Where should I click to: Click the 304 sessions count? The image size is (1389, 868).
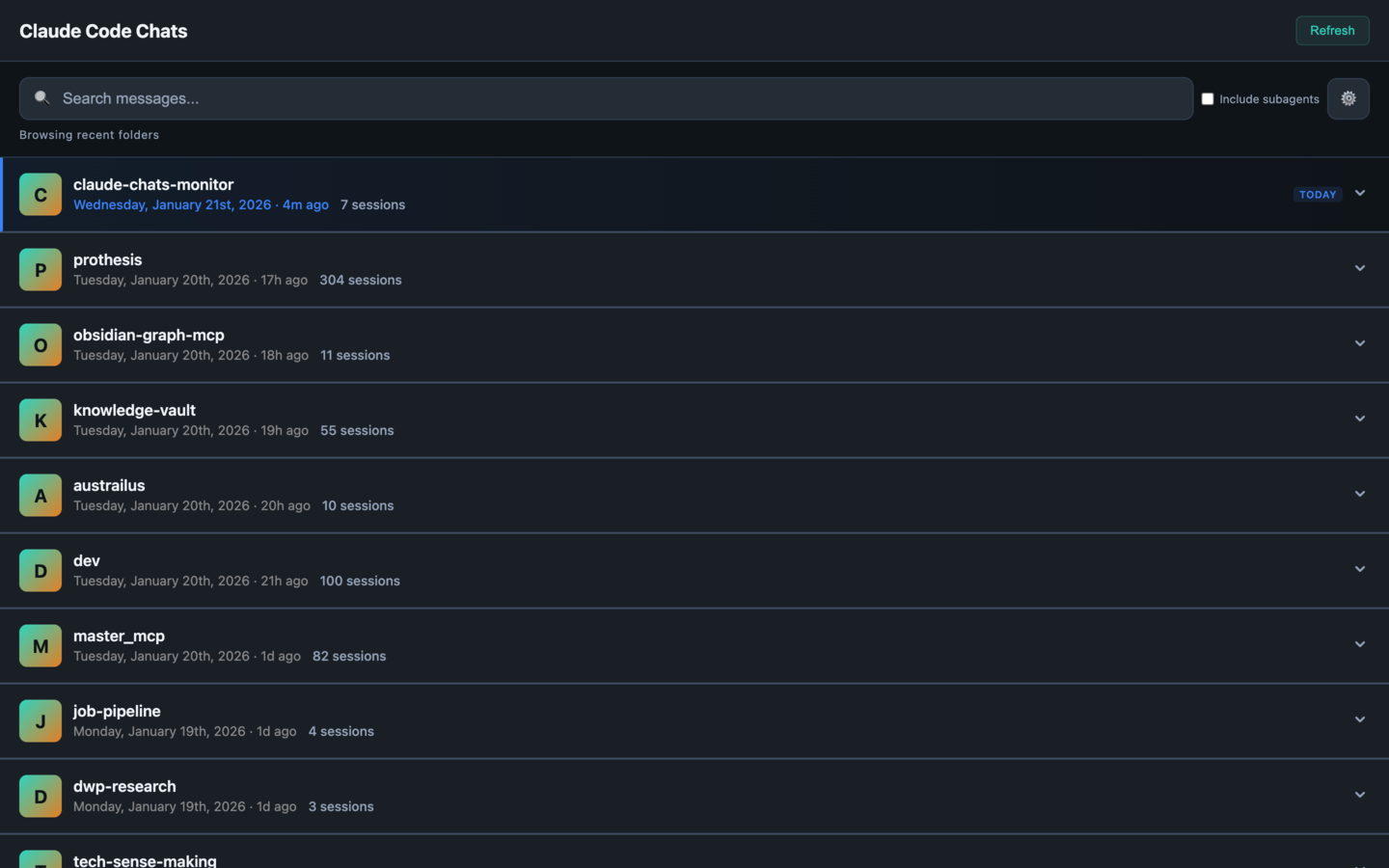[361, 280]
